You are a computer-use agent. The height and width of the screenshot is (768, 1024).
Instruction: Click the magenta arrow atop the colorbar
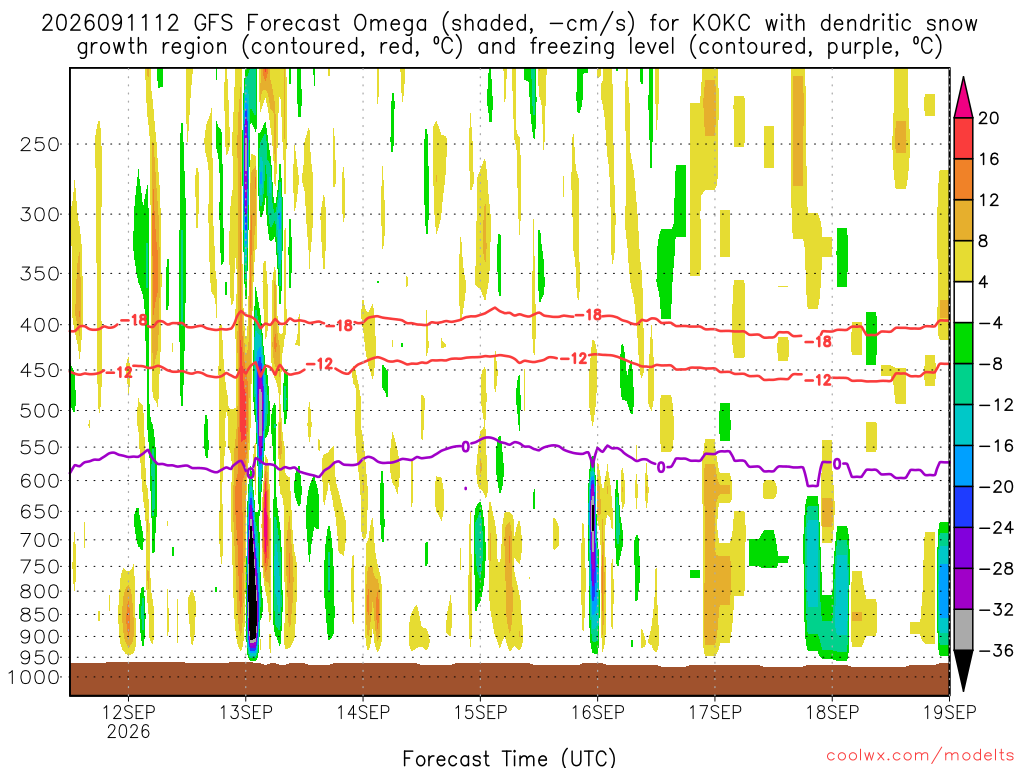963,97
